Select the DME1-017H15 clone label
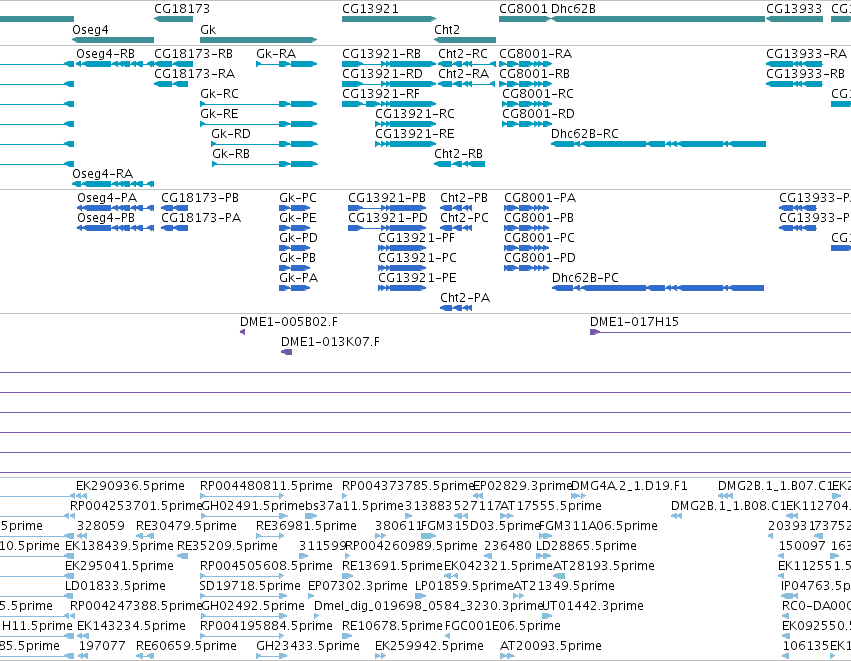This screenshot has width=851, height=661. point(634,322)
